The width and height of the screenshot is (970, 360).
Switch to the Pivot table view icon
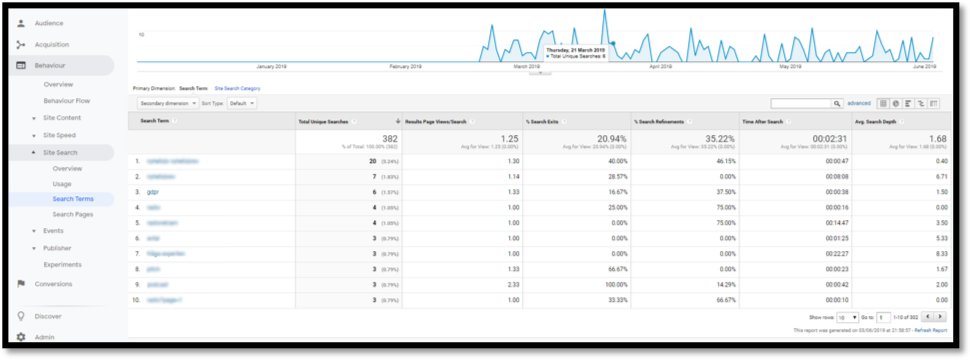pyautogui.click(x=934, y=103)
